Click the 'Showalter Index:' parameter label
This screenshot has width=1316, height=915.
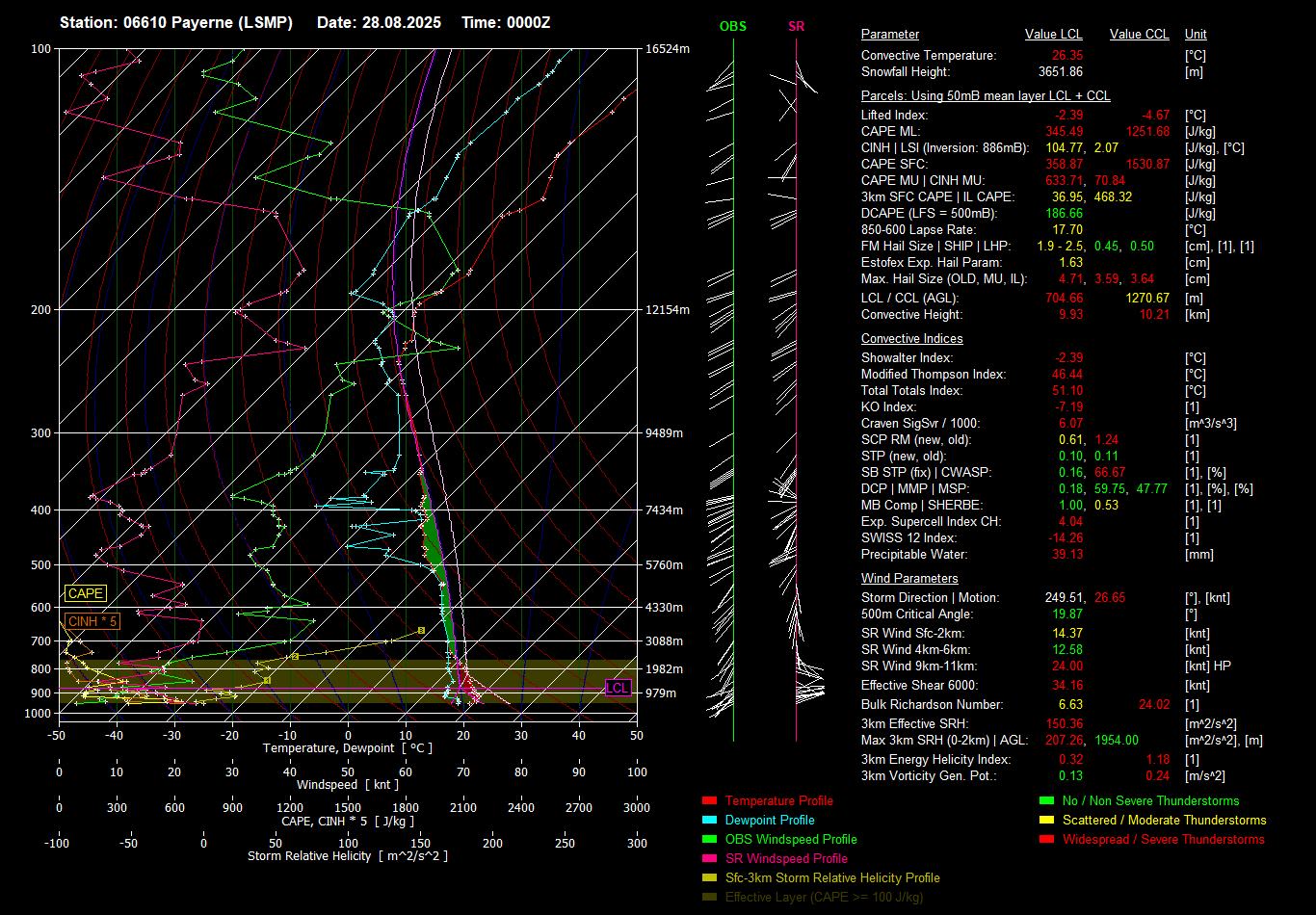coord(908,358)
